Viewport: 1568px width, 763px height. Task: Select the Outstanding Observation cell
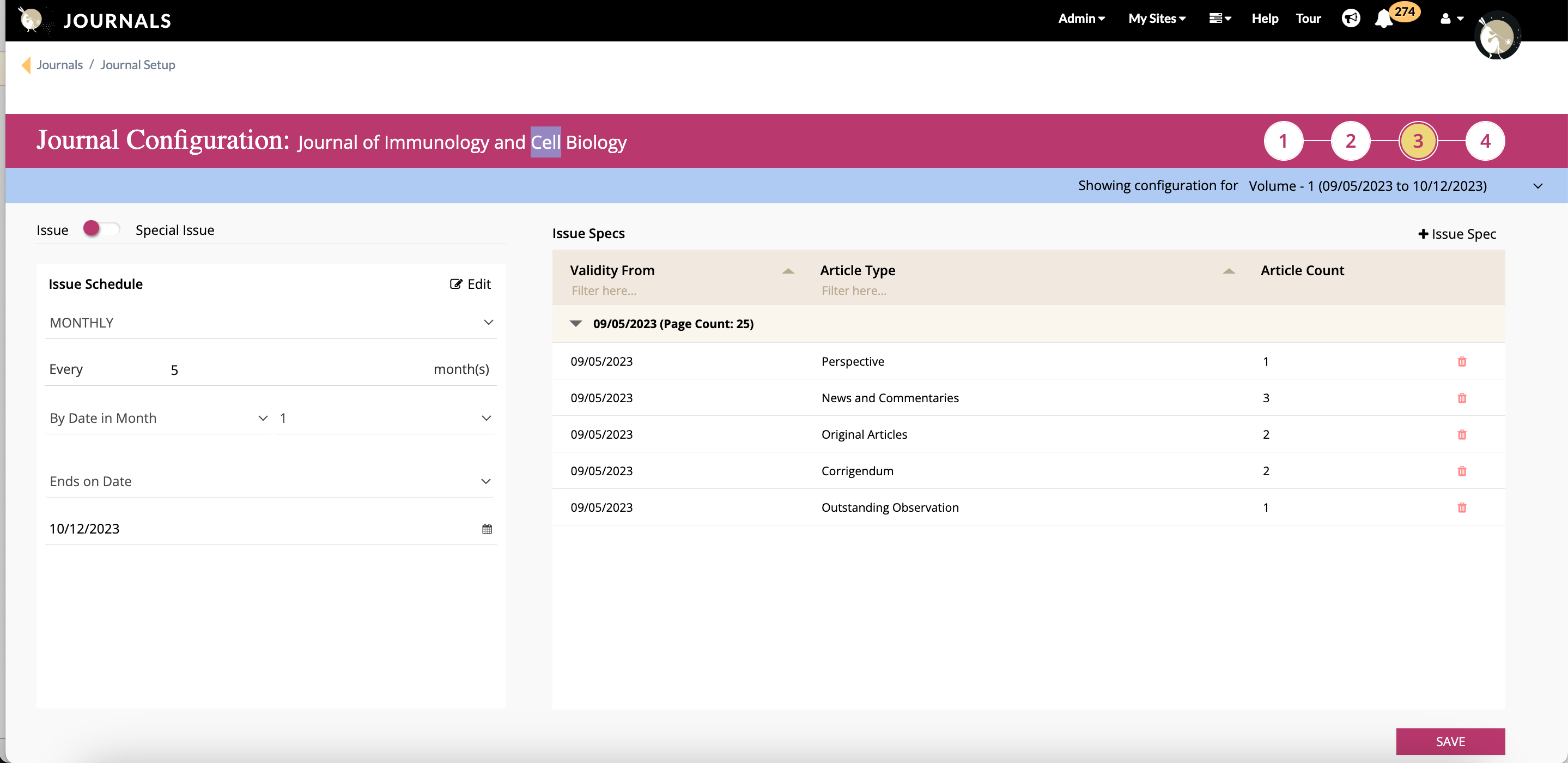890,508
